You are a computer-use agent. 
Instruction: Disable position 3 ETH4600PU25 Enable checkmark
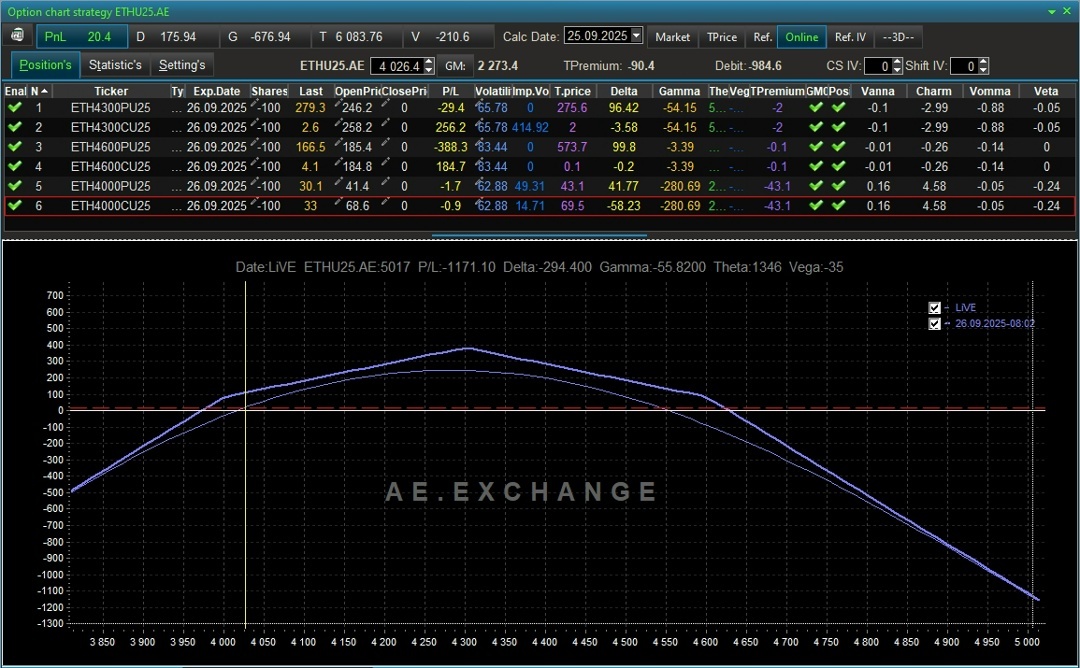(x=14, y=147)
